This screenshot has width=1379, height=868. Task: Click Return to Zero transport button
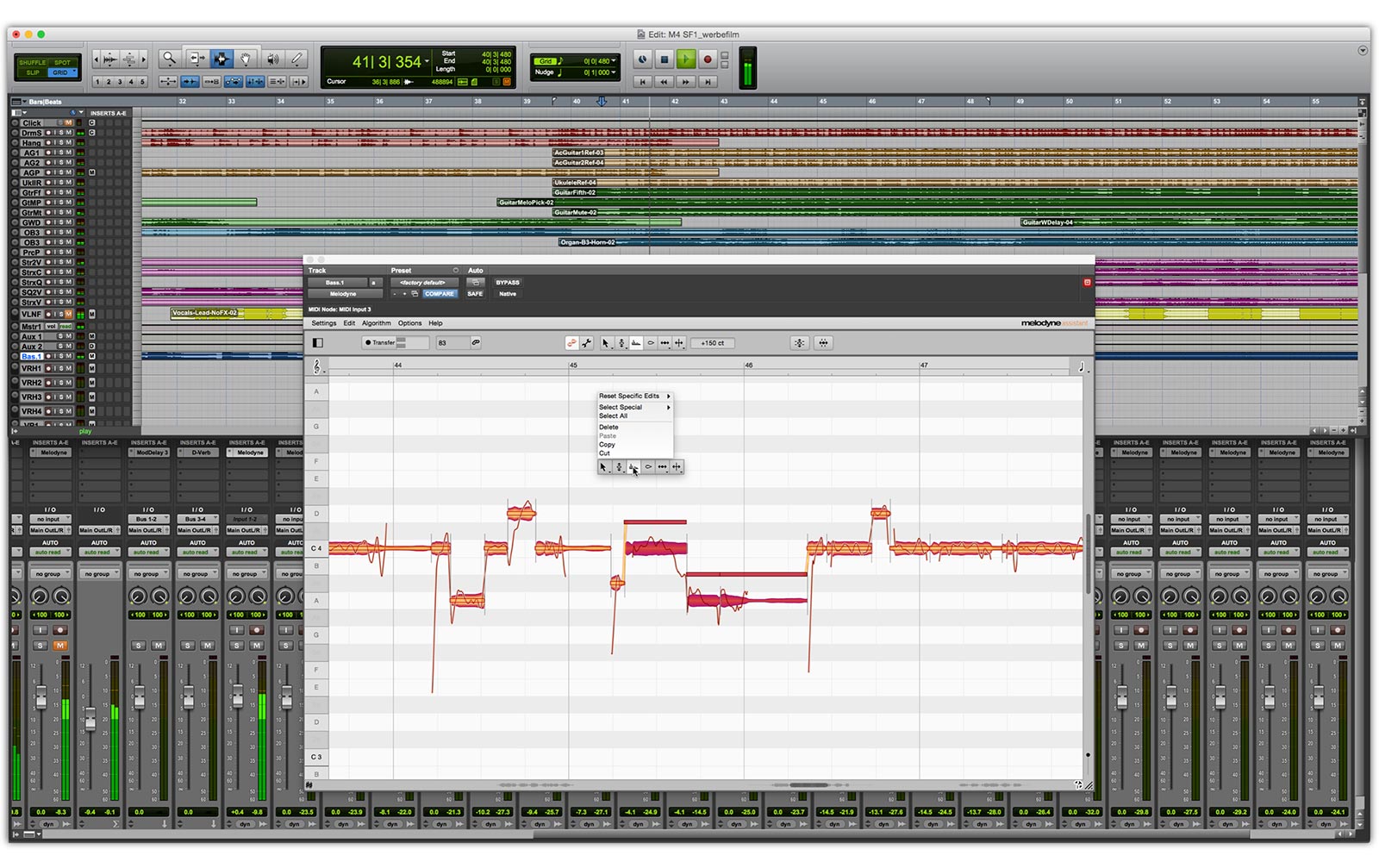point(642,82)
